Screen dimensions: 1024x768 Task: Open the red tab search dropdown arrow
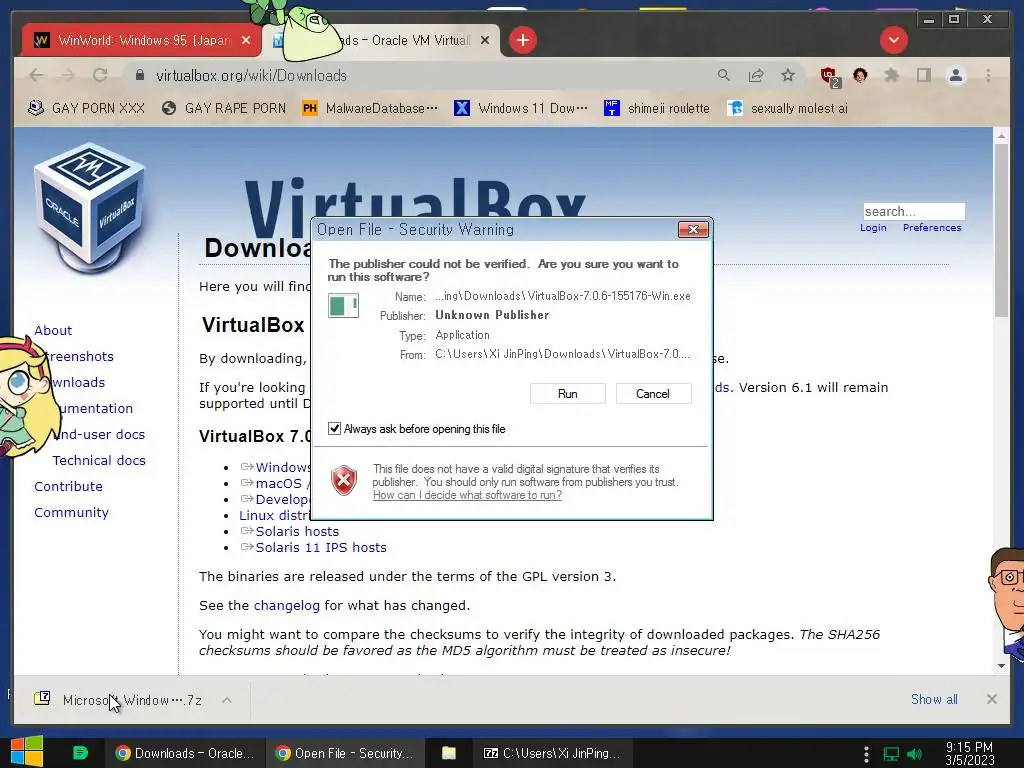pyautogui.click(x=893, y=40)
